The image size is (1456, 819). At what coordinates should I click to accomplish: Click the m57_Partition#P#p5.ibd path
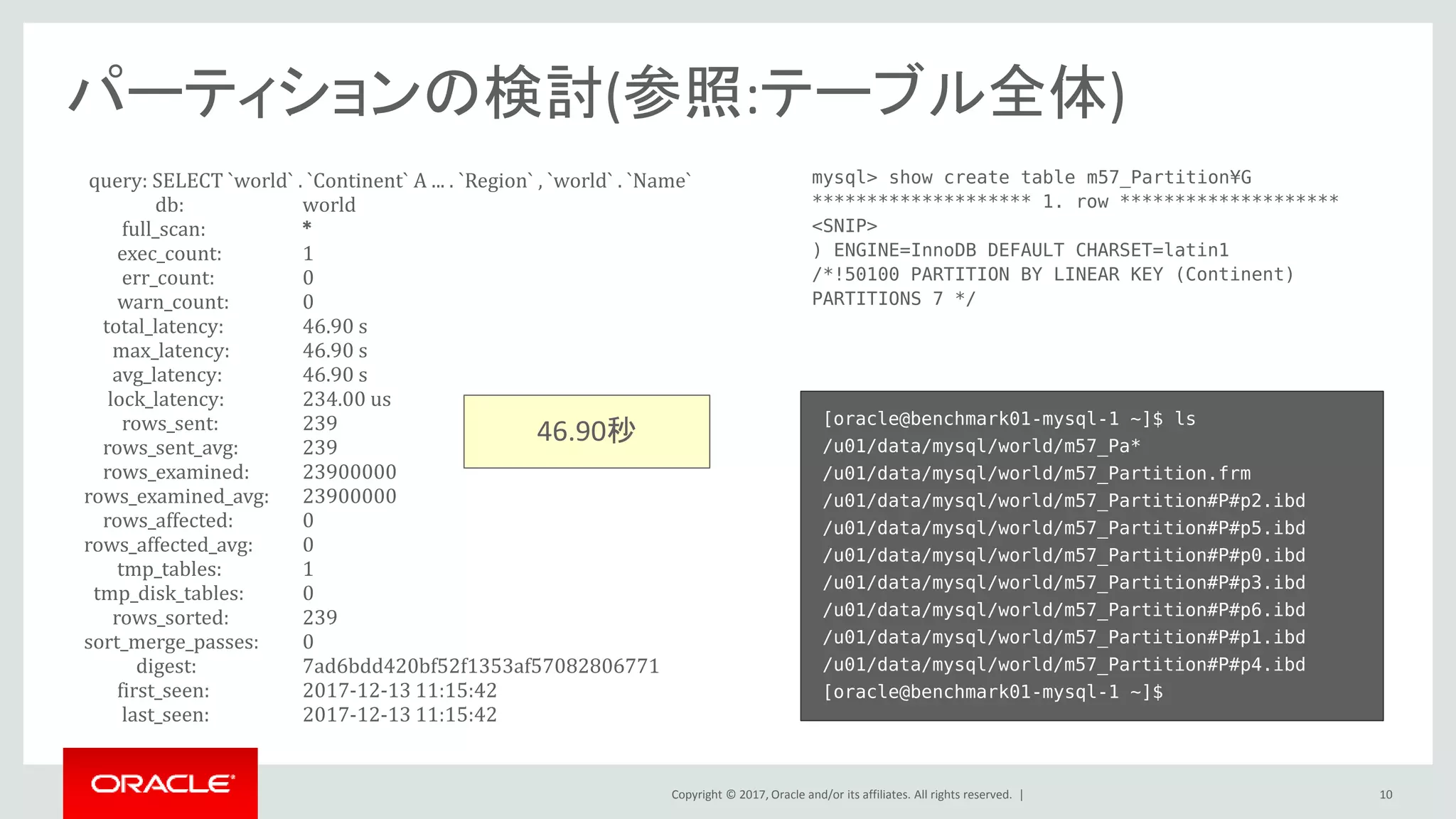pyautogui.click(x=1064, y=528)
